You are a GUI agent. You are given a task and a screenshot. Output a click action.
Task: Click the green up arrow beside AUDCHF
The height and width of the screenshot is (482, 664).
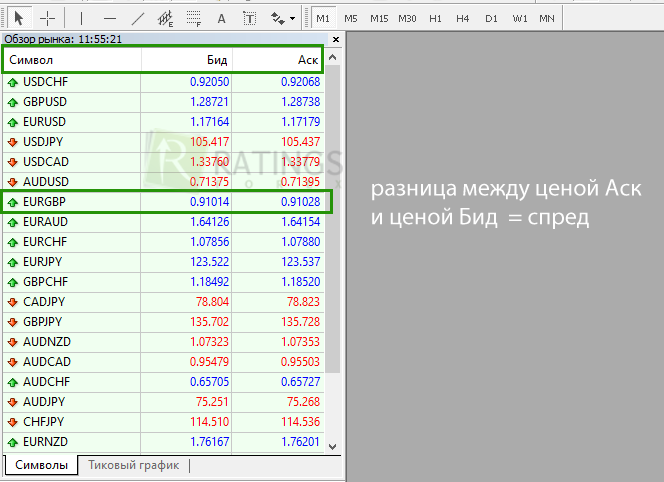[13, 382]
